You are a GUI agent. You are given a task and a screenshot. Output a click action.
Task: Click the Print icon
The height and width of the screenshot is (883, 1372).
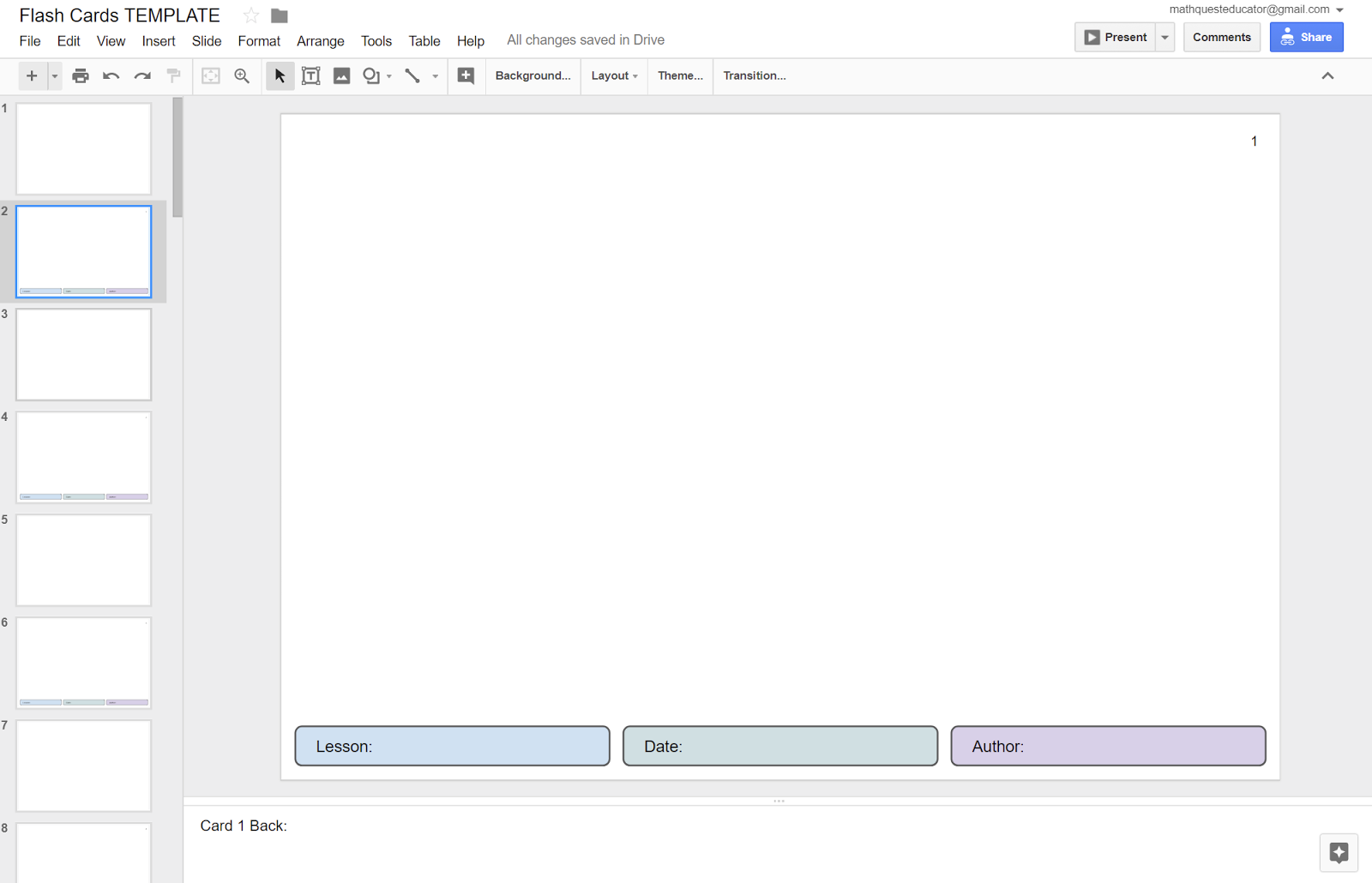(81, 75)
